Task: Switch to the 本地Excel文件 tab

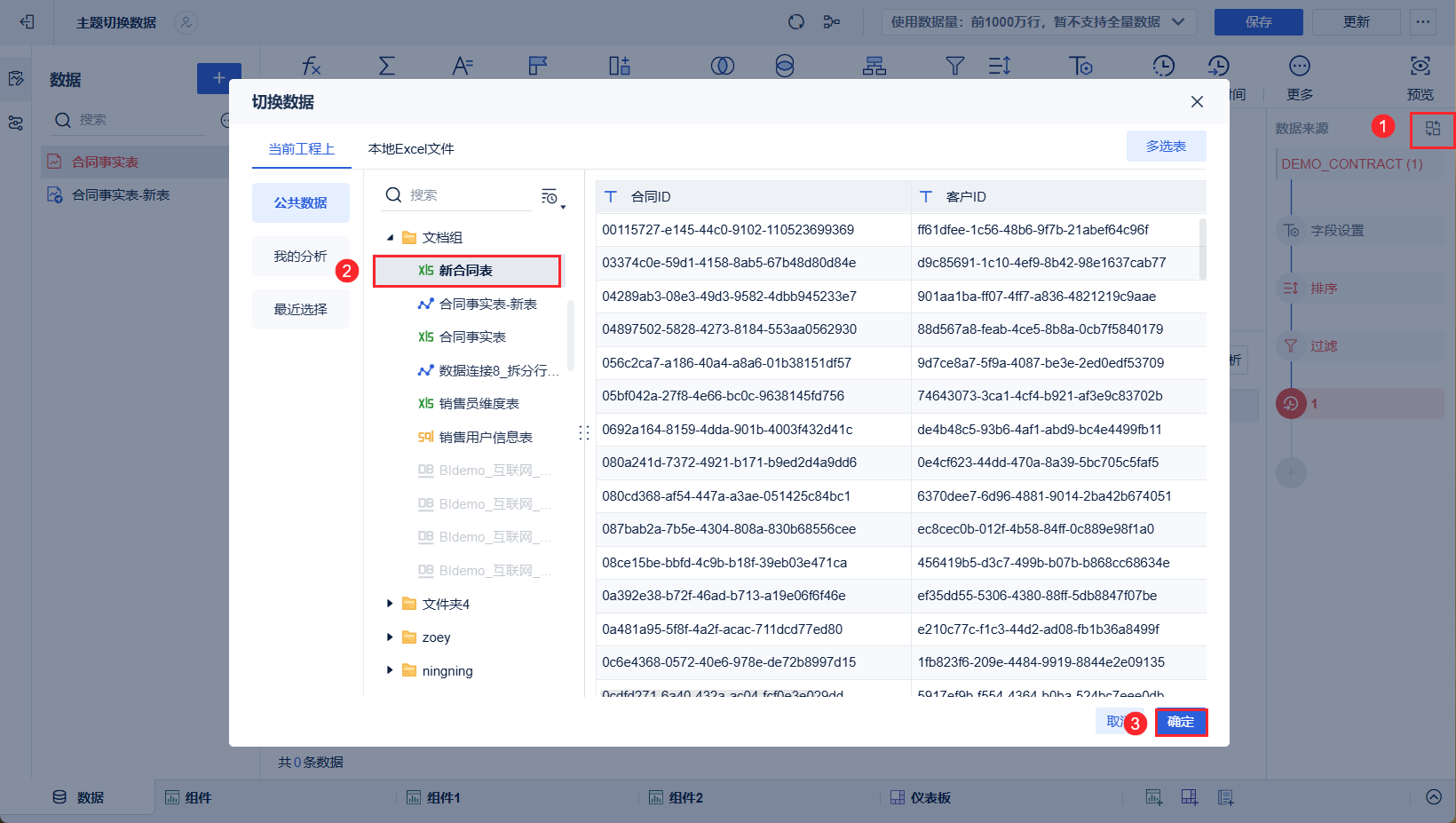Action: click(x=411, y=149)
